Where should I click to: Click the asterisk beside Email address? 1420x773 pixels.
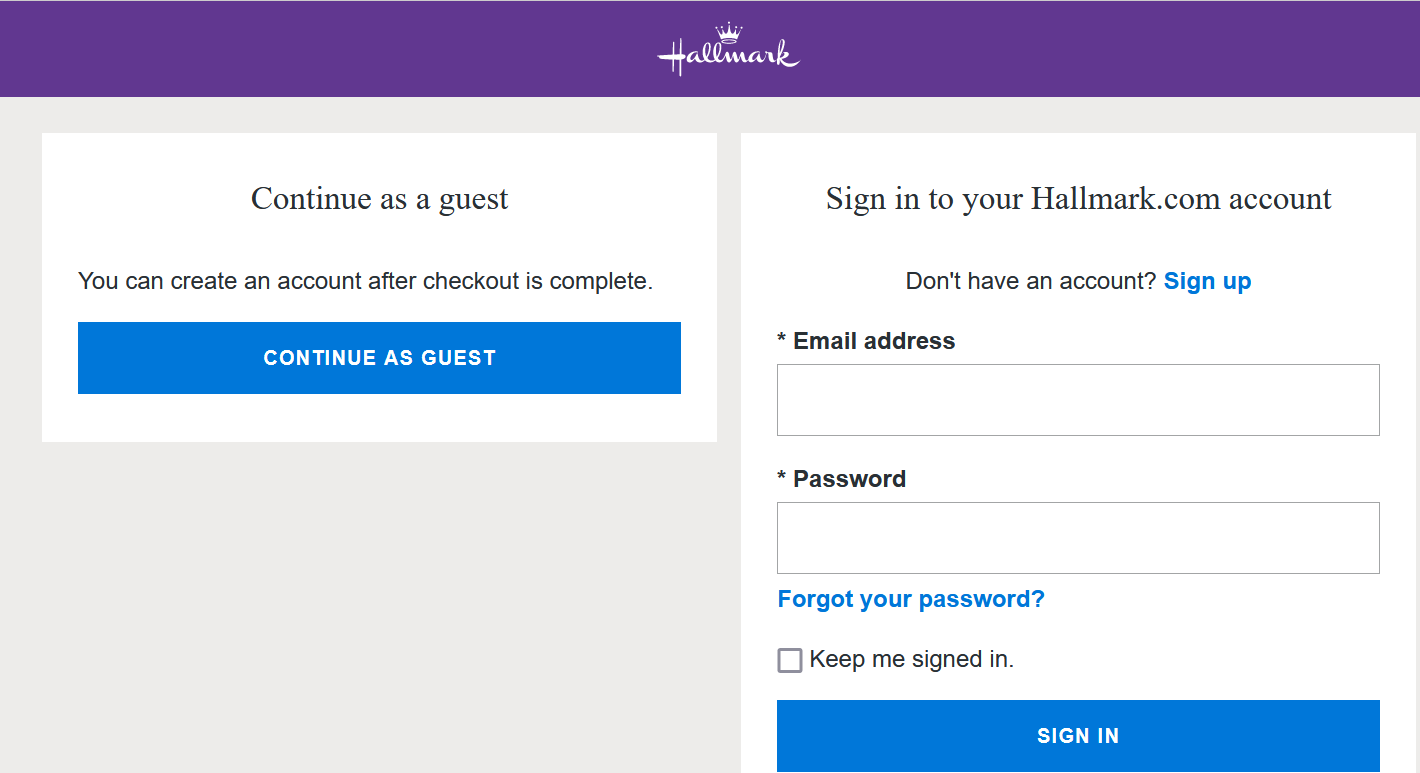coord(782,342)
